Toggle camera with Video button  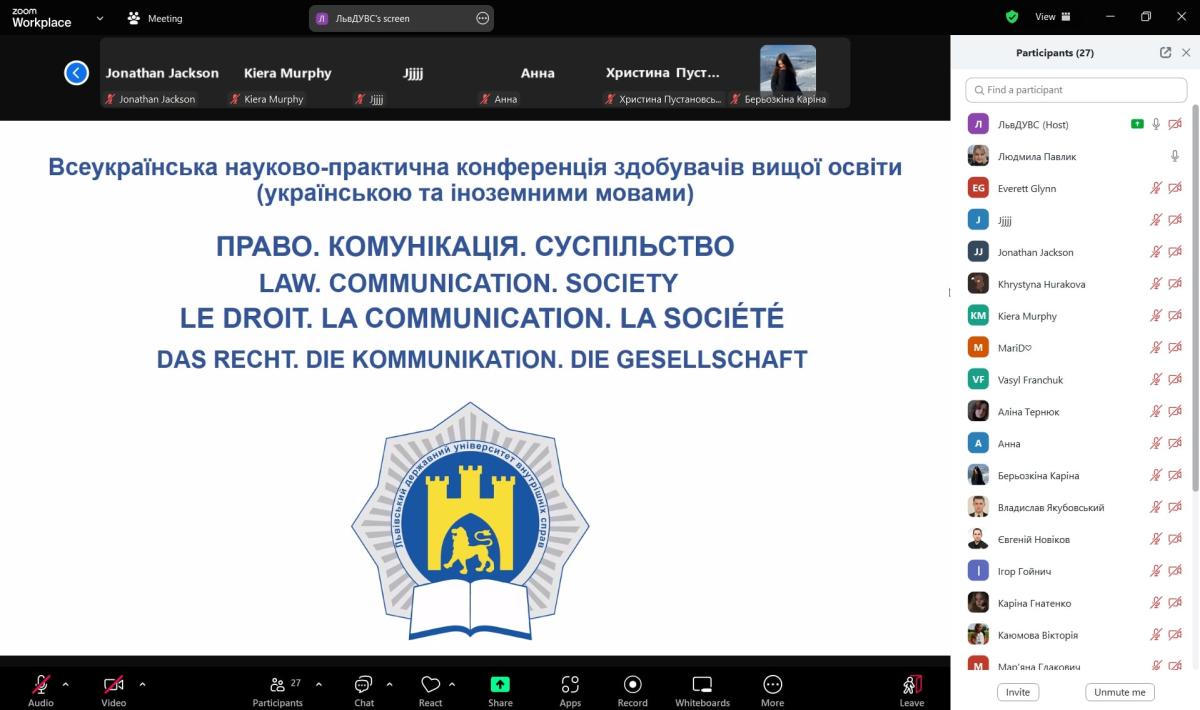114,685
